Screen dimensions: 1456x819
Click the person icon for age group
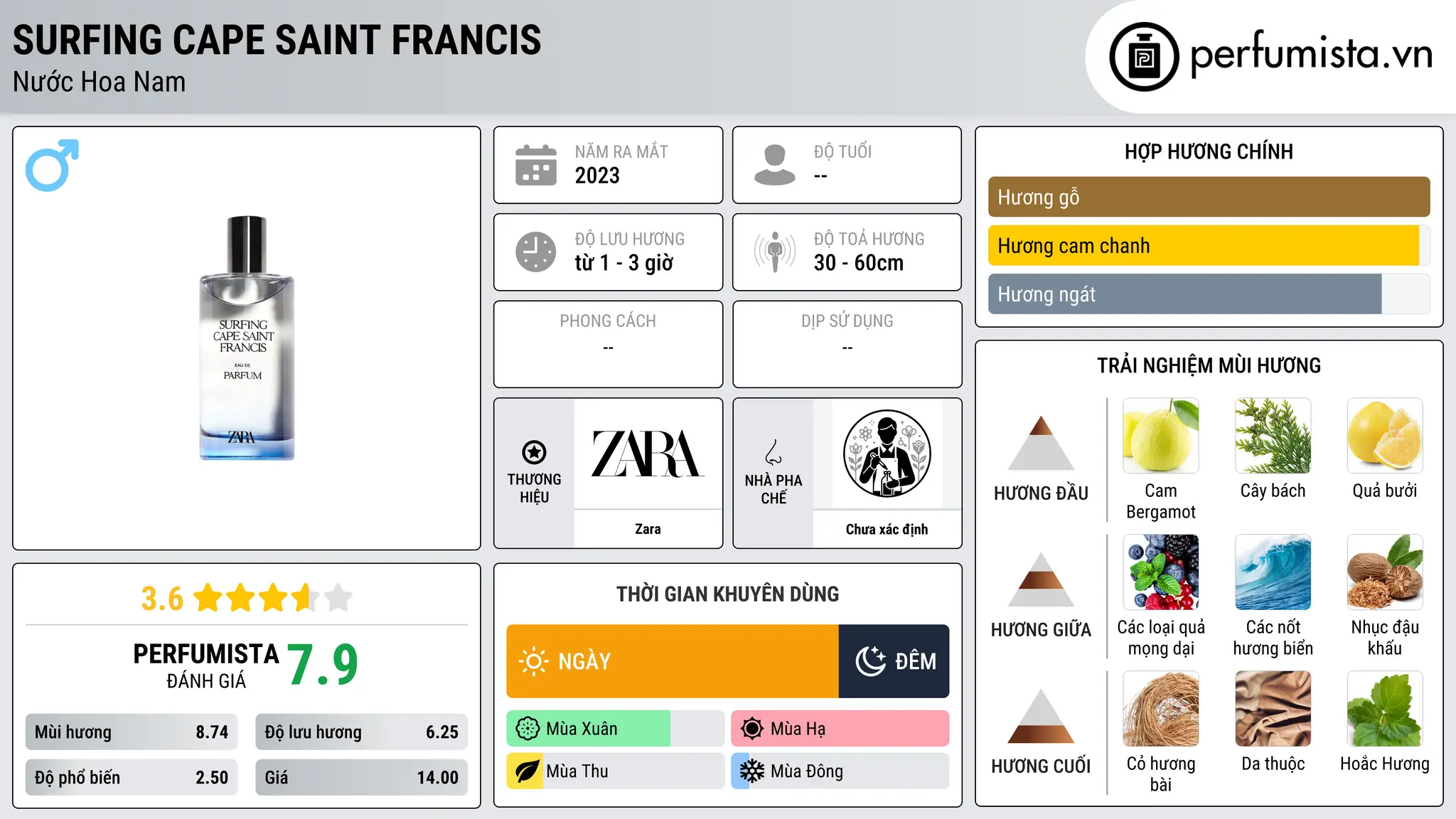point(775,165)
